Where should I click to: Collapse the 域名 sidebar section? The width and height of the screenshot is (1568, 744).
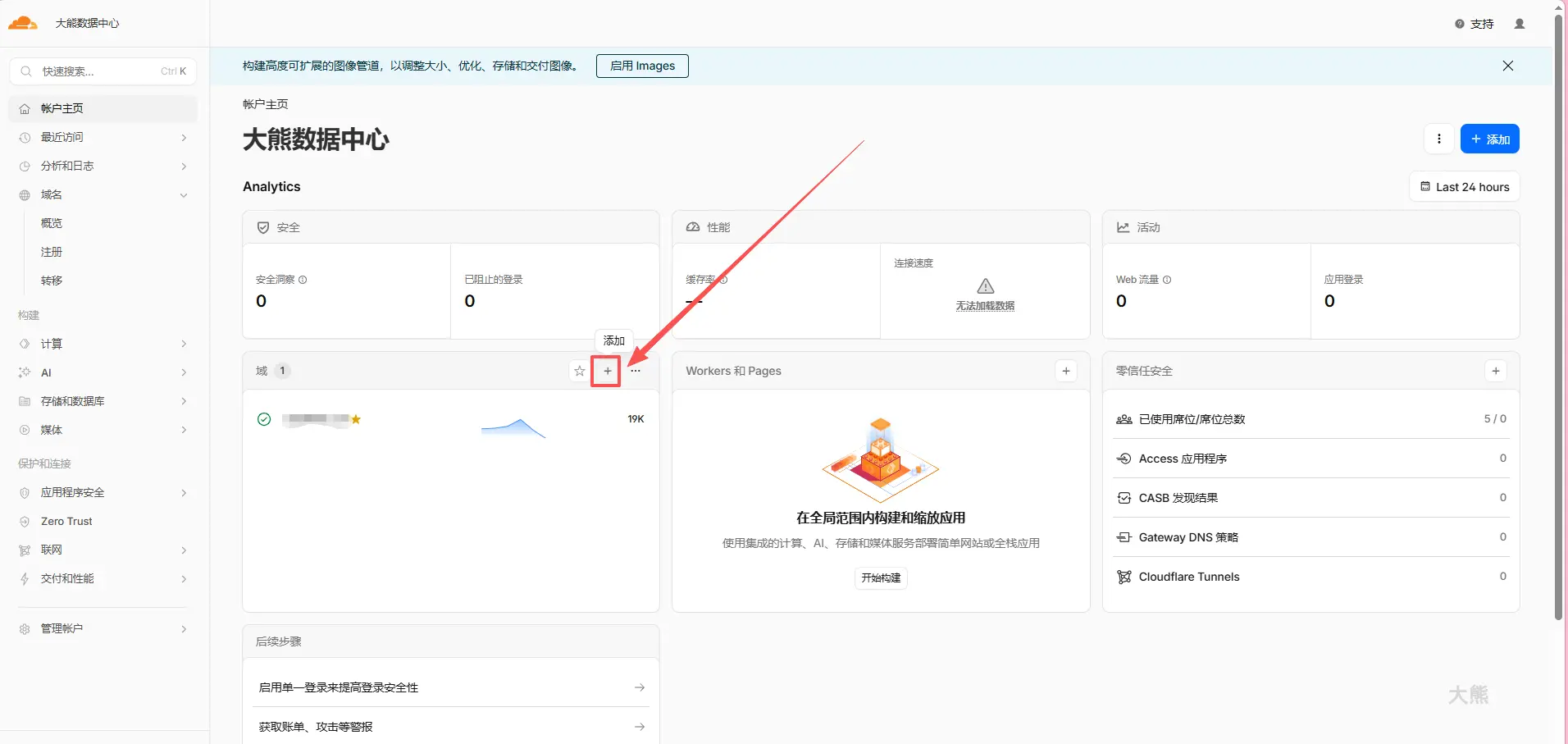pyautogui.click(x=184, y=195)
